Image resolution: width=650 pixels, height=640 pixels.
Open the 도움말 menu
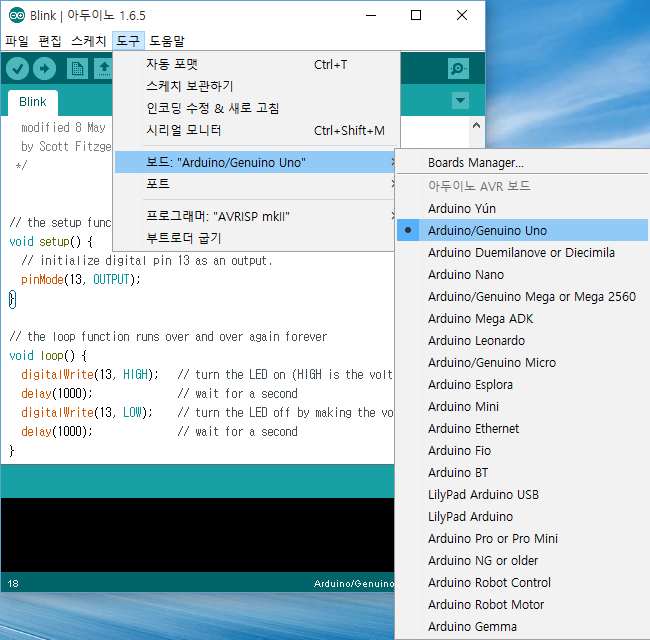(167, 41)
